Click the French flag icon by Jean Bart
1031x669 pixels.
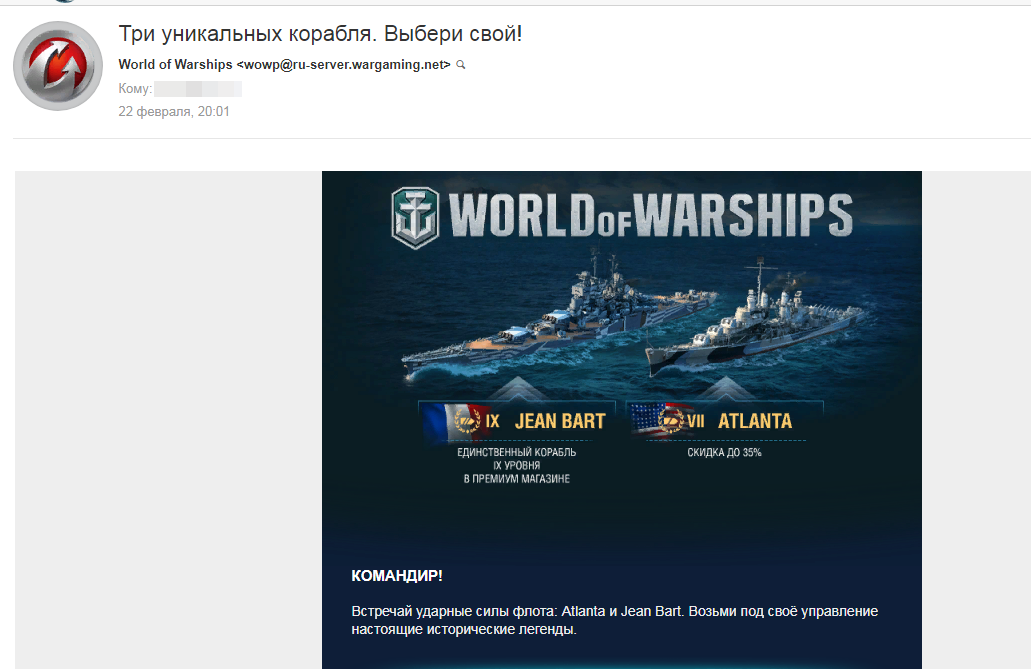tap(444, 421)
